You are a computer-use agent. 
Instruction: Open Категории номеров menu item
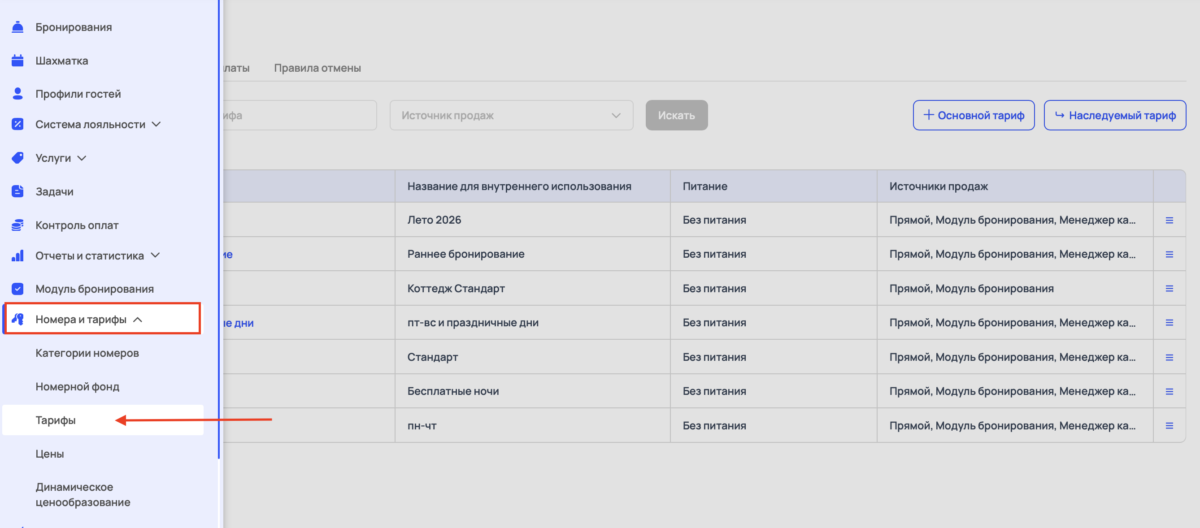[x=87, y=353]
